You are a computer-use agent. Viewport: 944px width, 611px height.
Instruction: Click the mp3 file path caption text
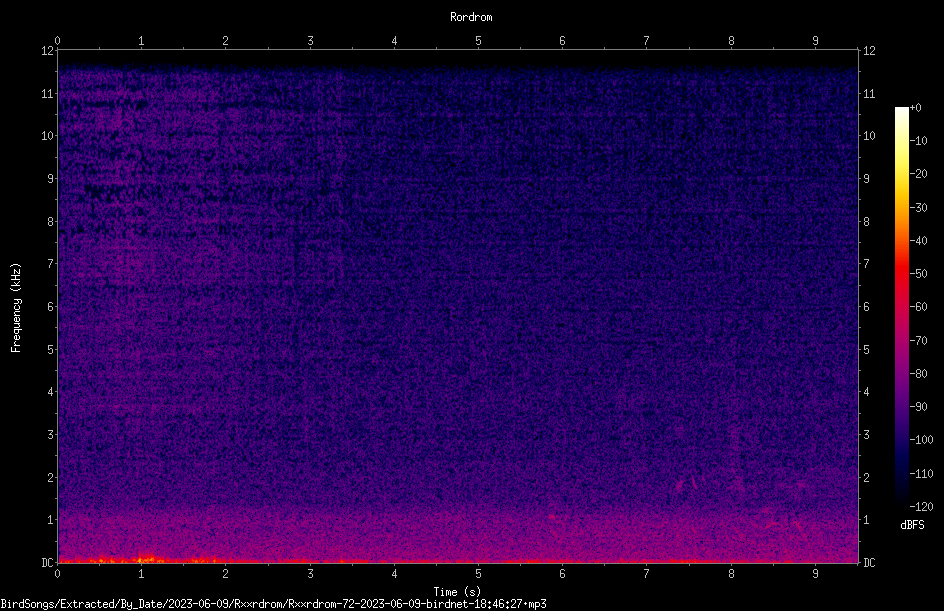point(273,604)
